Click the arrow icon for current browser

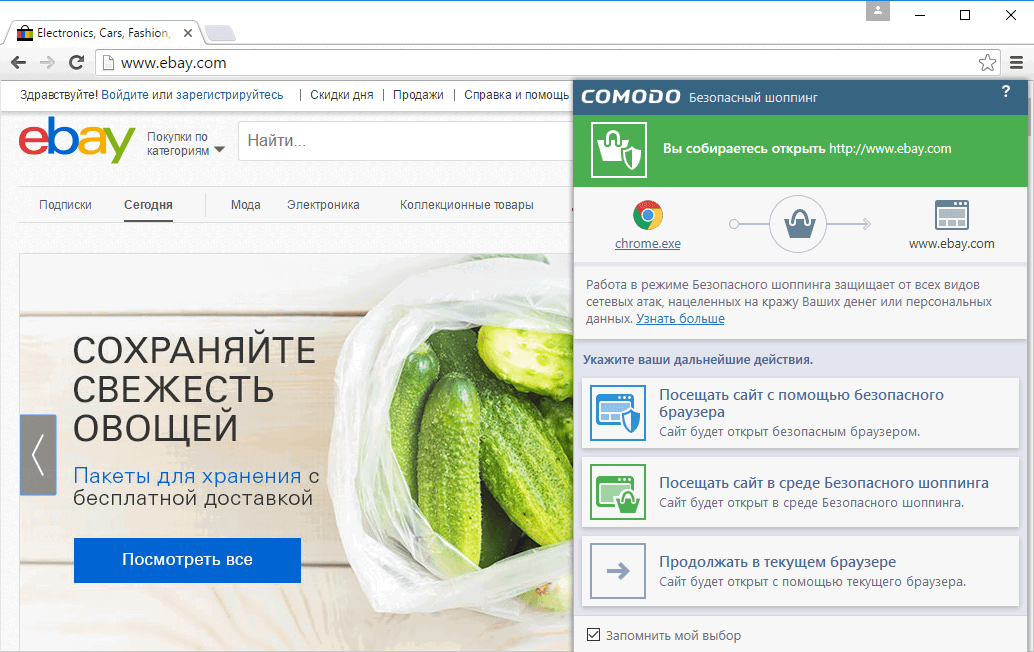pos(618,571)
